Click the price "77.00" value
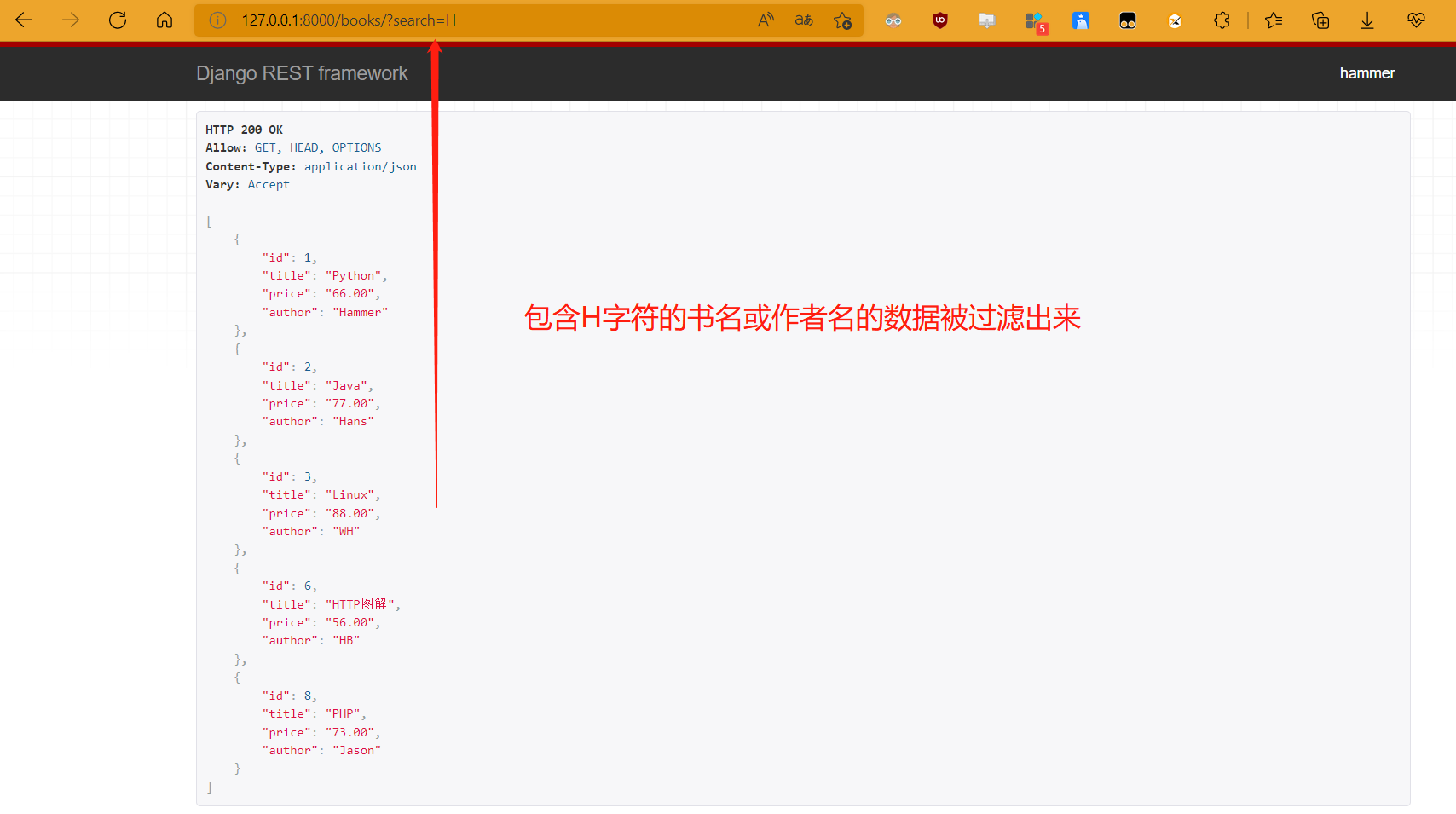1456x814 pixels. click(350, 403)
